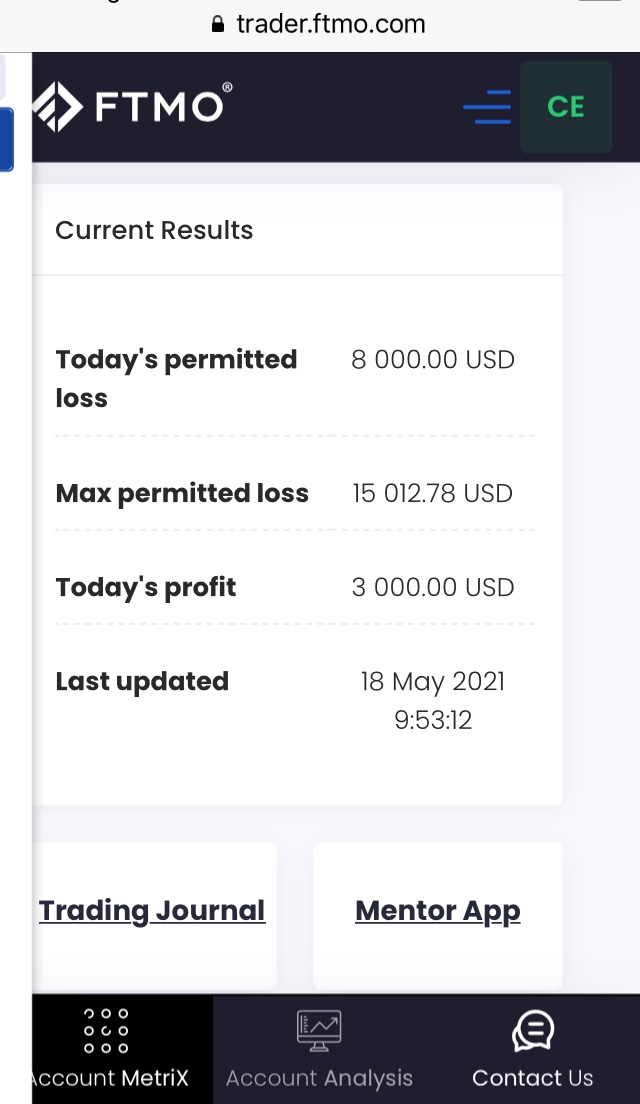The image size is (640, 1104).
Task: Switch to the Account MetriX tab label
Action: 110,1078
